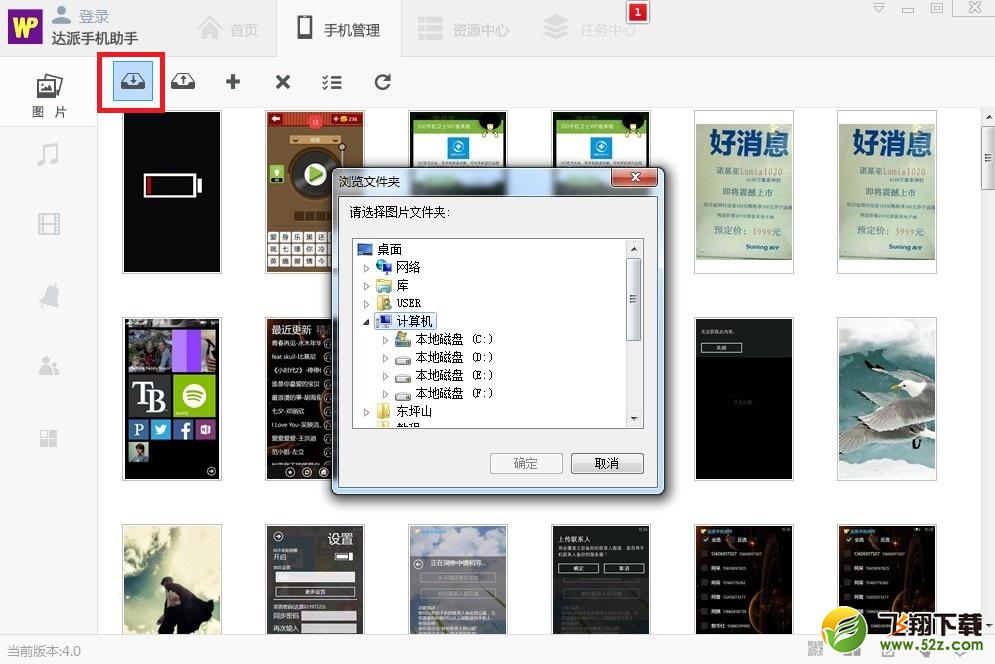Open the video film icon in the sidebar
The width and height of the screenshot is (995, 664).
click(x=48, y=224)
